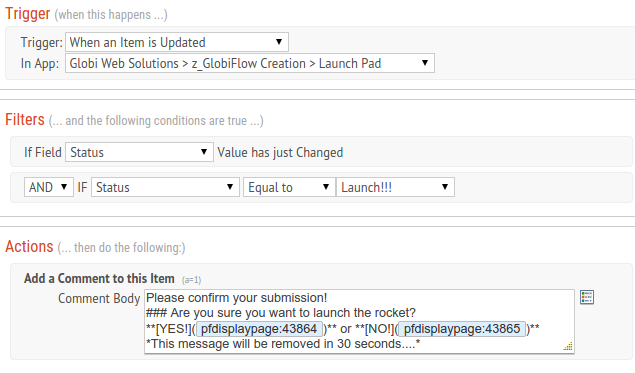Screen dimensions: 635x373
Task: Open the field token picker icon
Action: 587,297
